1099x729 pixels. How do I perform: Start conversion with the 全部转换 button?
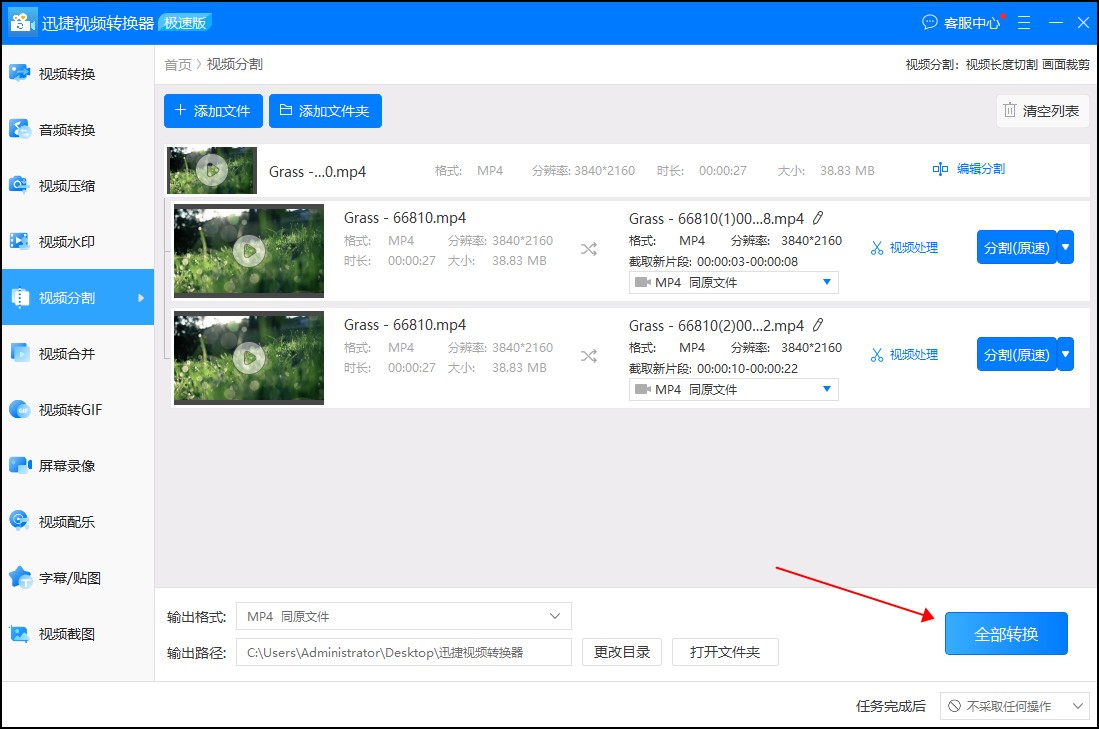coord(1005,633)
